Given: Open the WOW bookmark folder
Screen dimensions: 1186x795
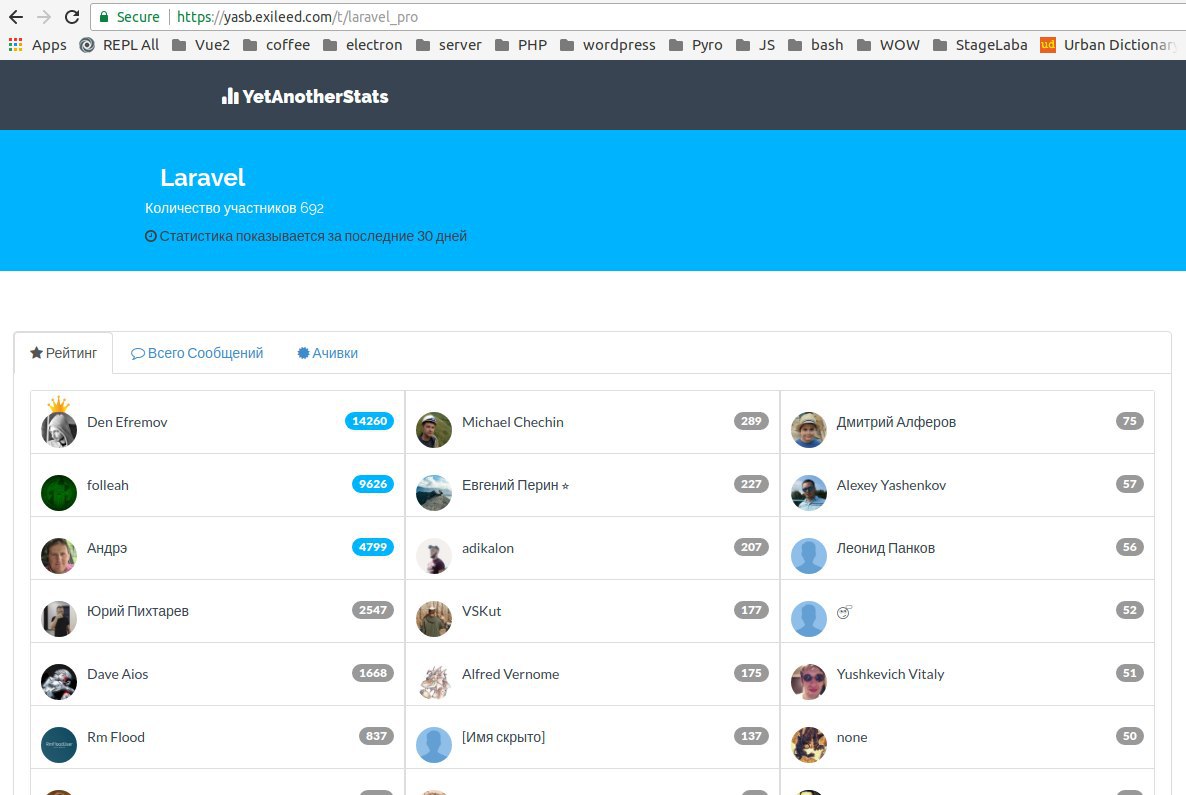Looking at the screenshot, I should tap(889, 45).
